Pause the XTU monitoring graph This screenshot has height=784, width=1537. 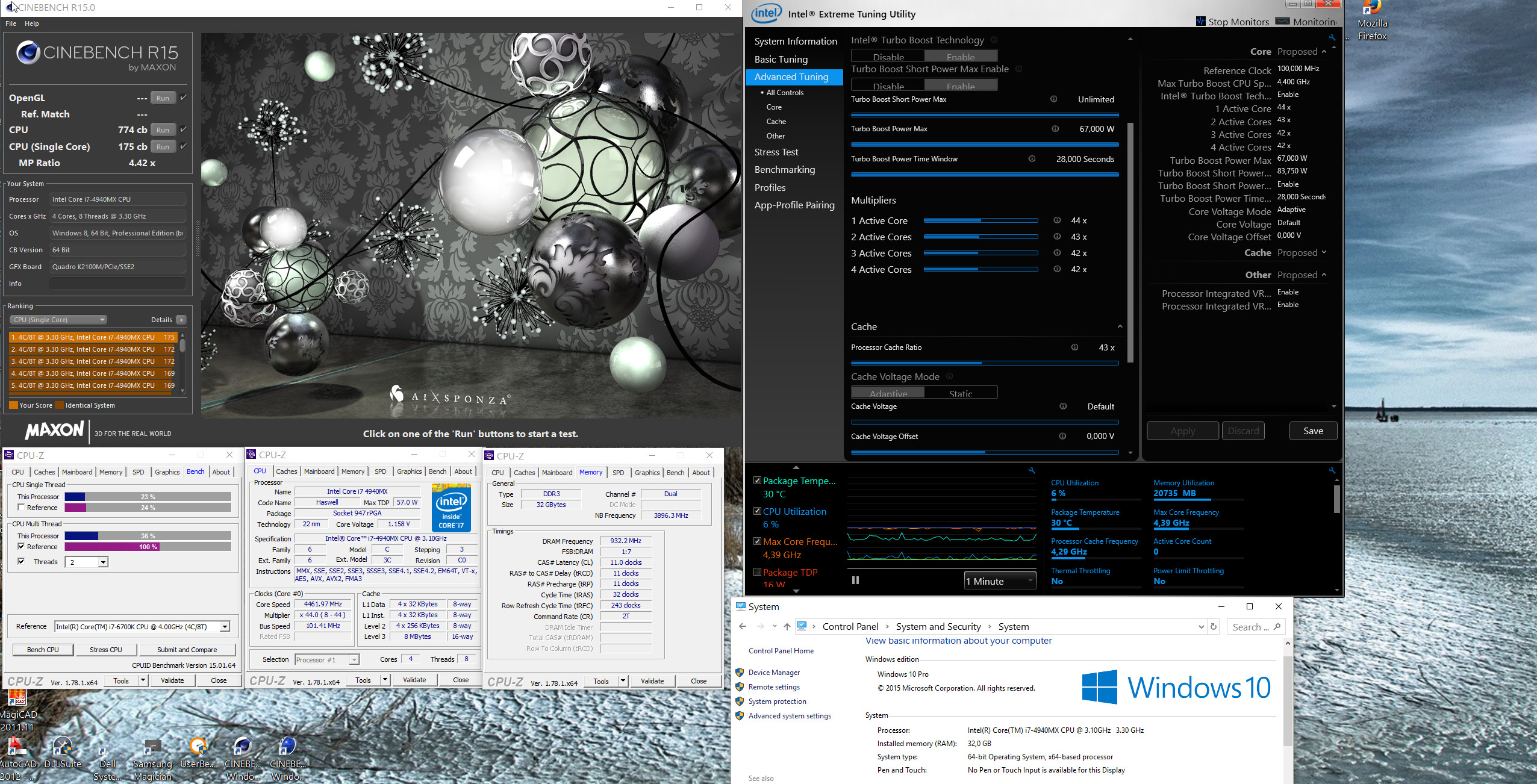855,580
